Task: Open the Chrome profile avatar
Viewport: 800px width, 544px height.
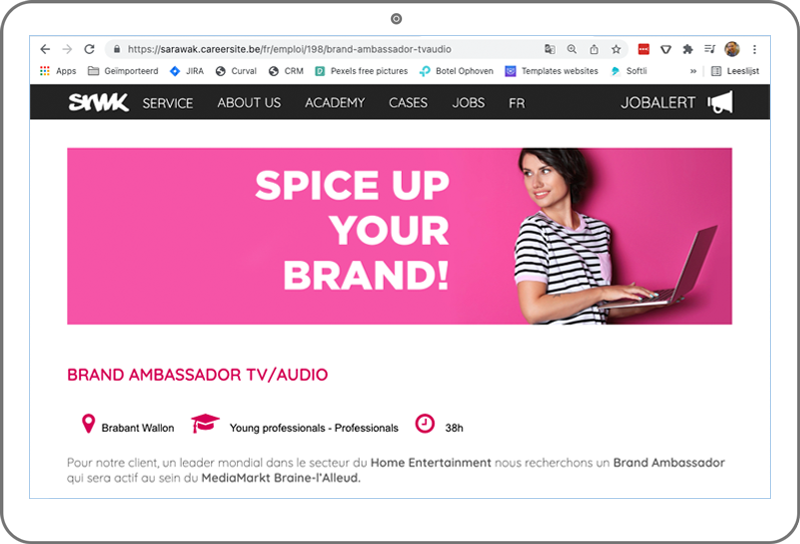Action: click(x=732, y=49)
